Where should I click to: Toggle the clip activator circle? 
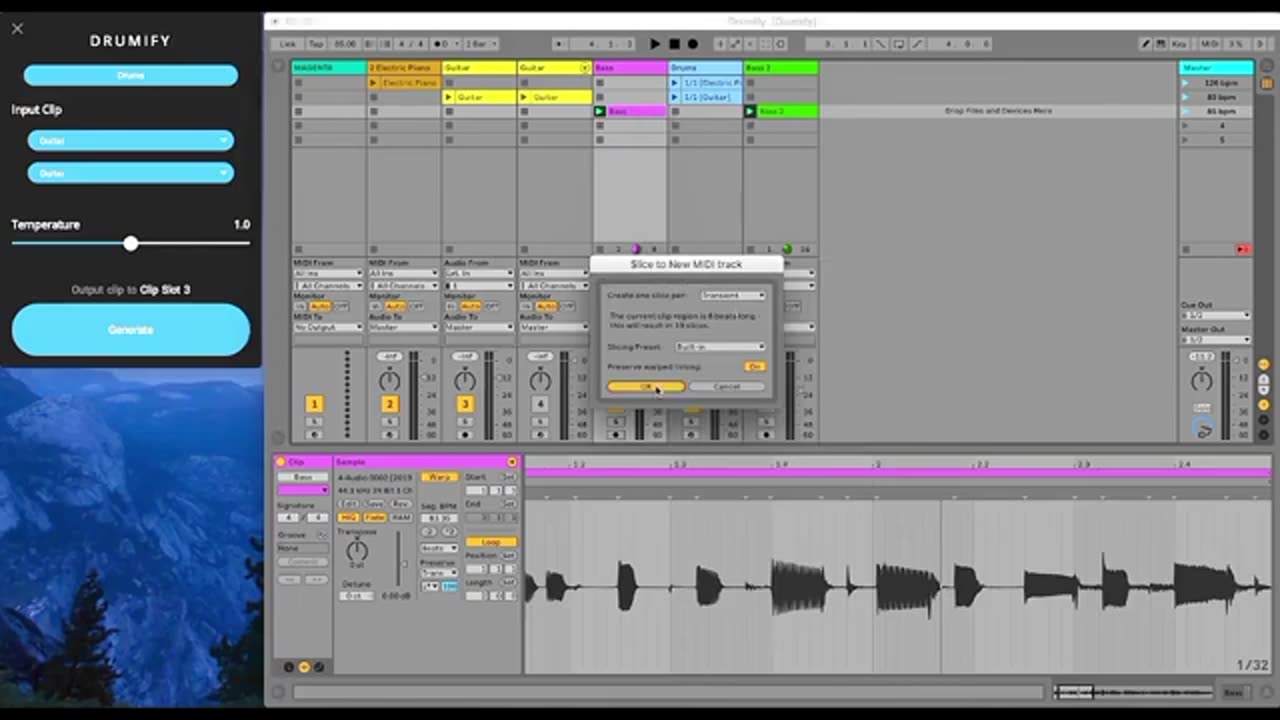281,463
